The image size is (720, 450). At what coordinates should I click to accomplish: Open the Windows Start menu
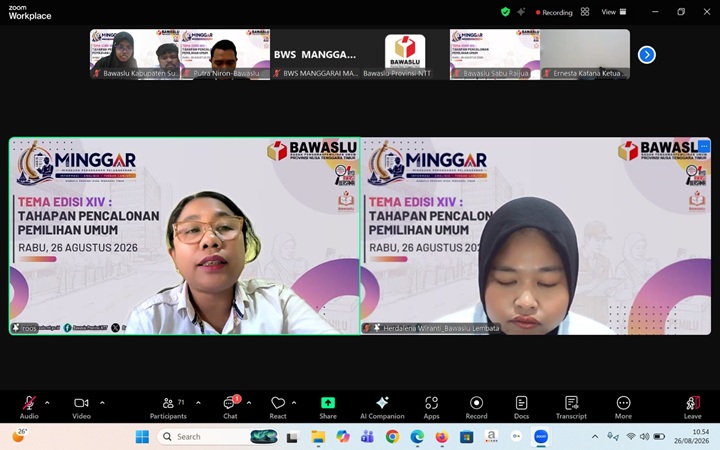142,437
